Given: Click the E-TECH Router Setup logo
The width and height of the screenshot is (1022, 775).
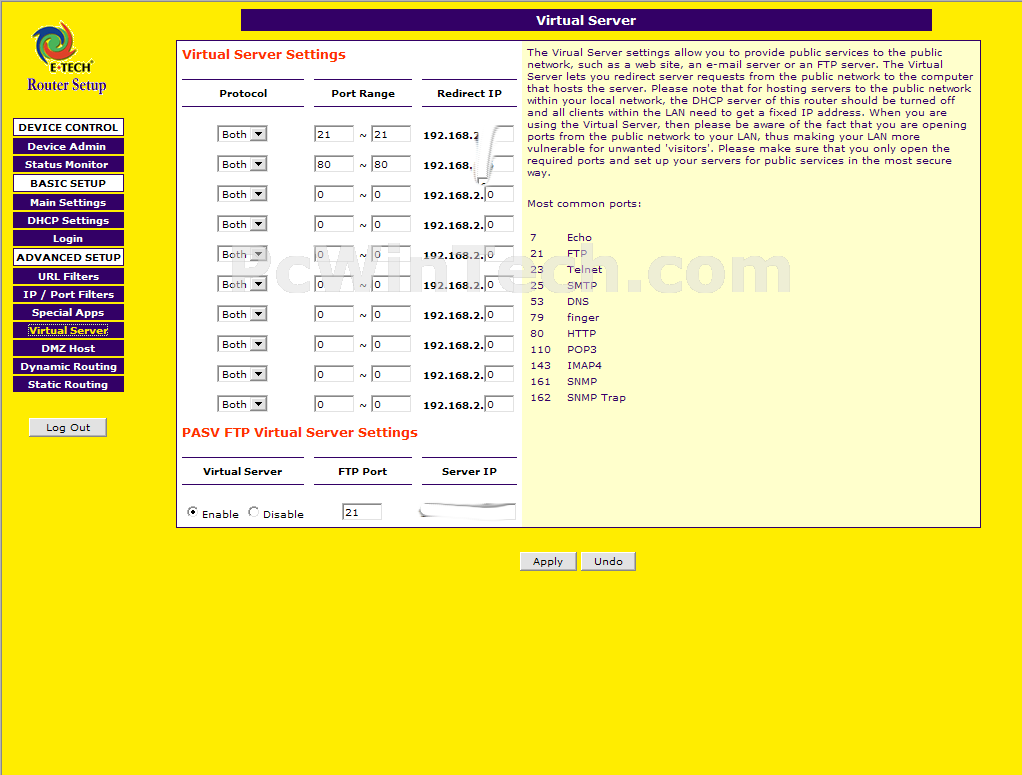Looking at the screenshot, I should [66, 57].
